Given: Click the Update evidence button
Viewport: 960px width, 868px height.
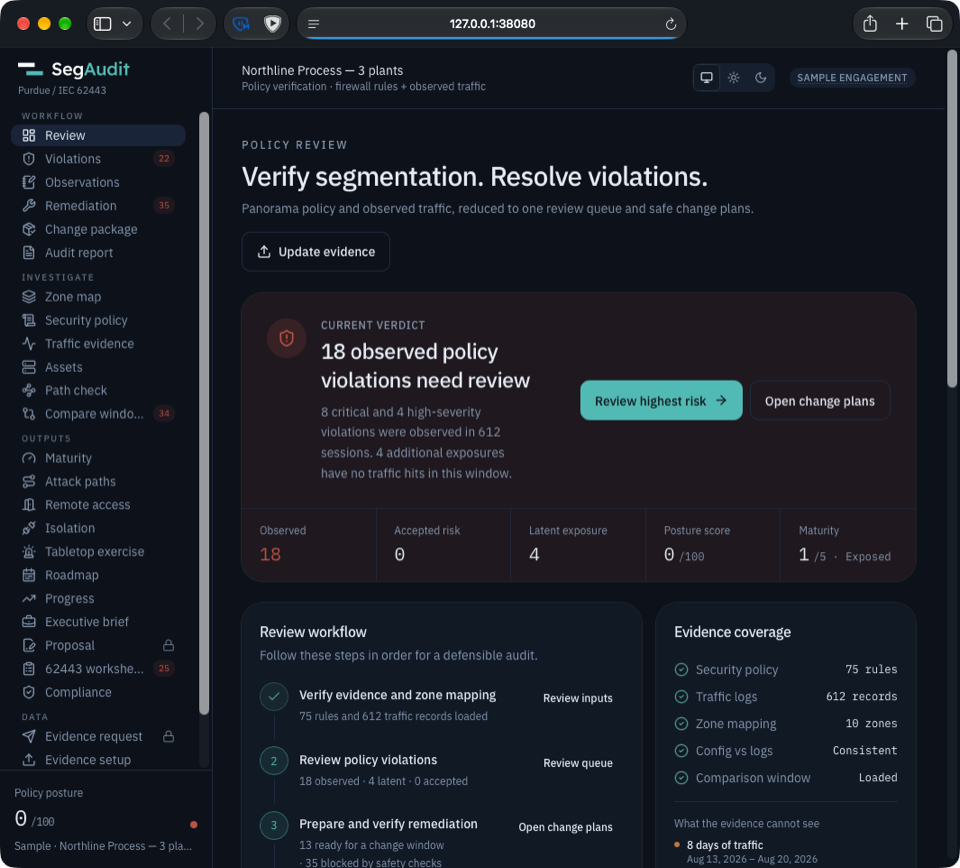Looking at the screenshot, I should coord(316,252).
